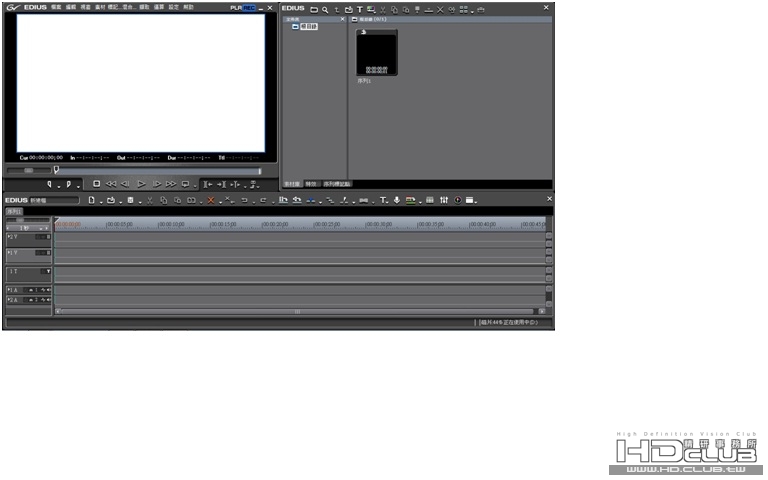The height and width of the screenshot is (480, 768).
Task: Switch to the 特效 effects tab
Action: click(311, 184)
